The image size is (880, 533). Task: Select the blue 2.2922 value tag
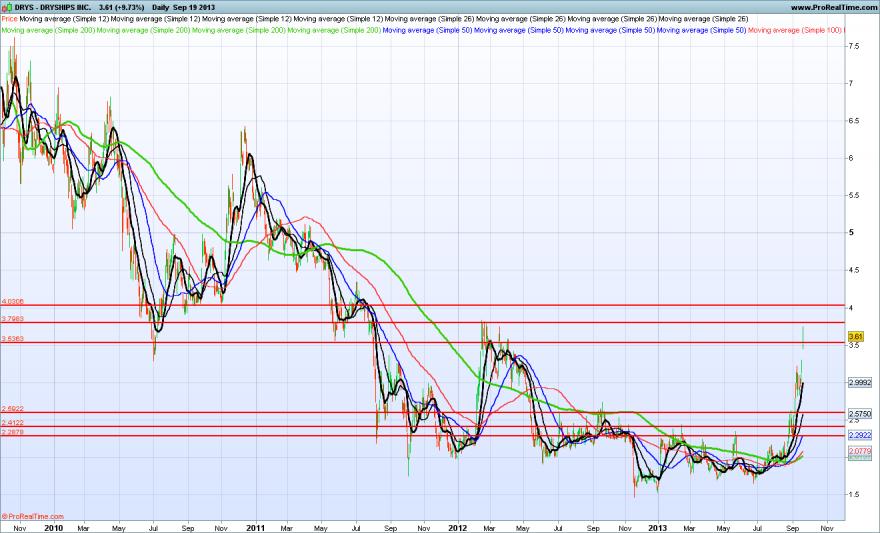tap(860, 435)
